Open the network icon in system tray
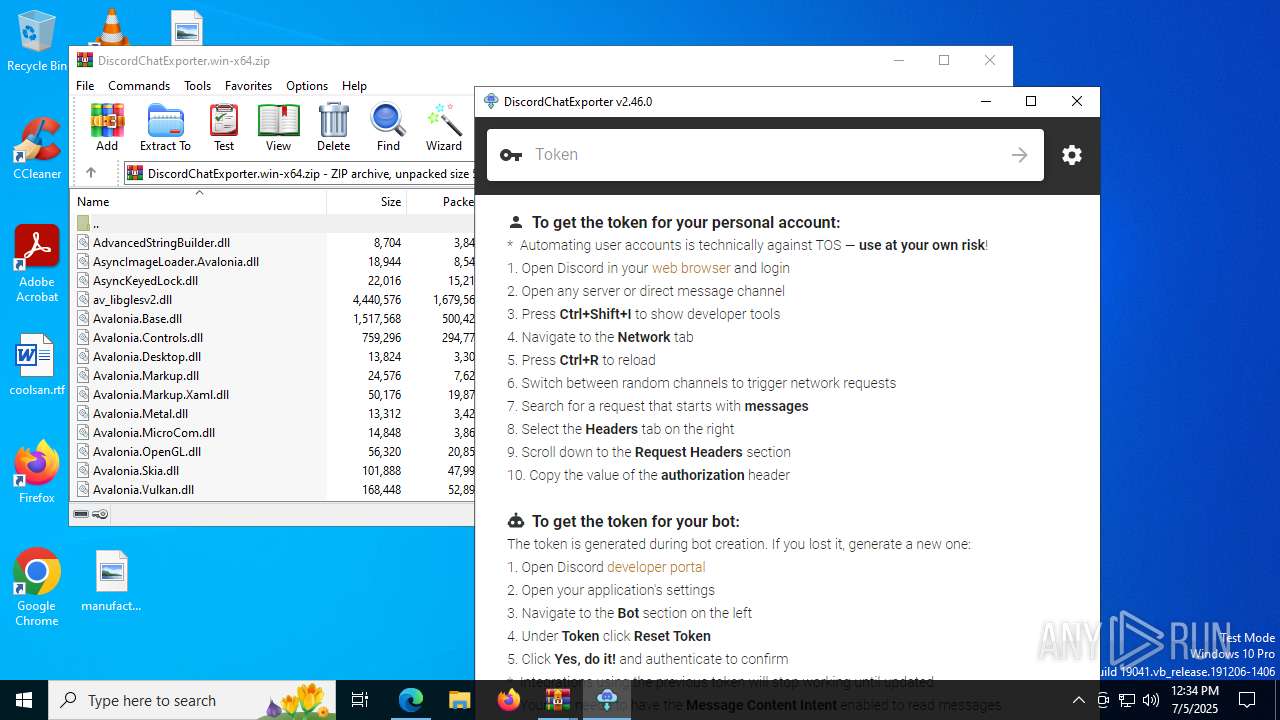Image resolution: width=1280 pixels, height=720 pixels. tap(1126, 700)
